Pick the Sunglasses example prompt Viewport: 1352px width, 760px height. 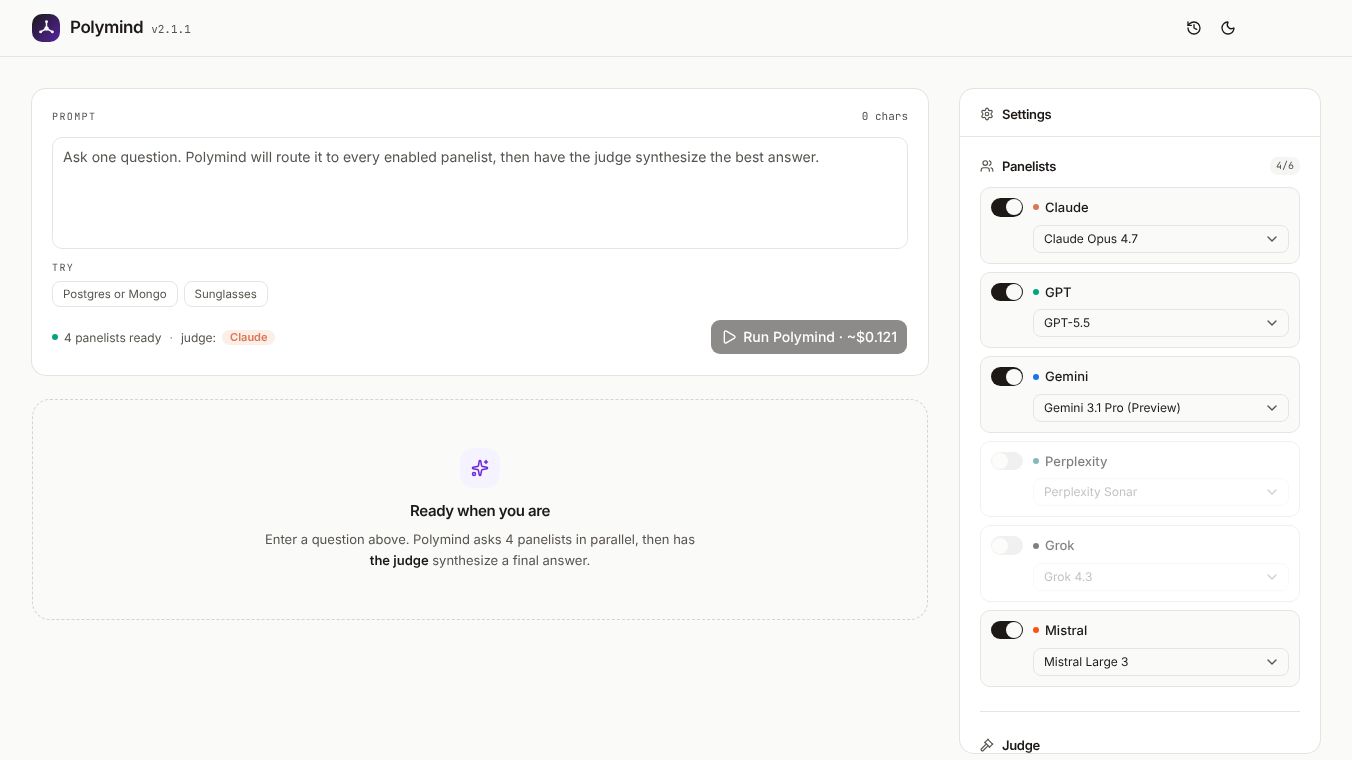click(226, 294)
